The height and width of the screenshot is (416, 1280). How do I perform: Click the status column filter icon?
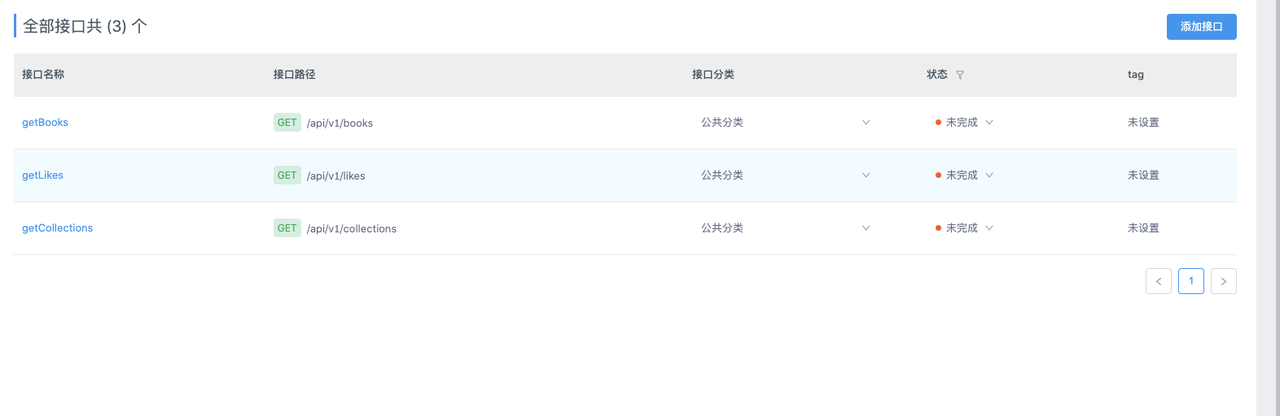point(960,75)
